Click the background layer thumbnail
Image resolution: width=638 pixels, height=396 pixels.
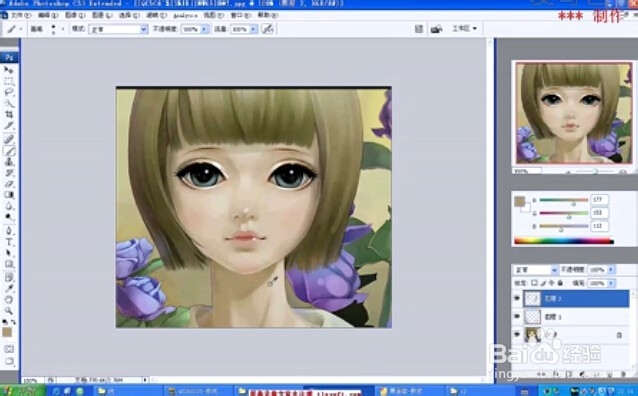point(533,335)
